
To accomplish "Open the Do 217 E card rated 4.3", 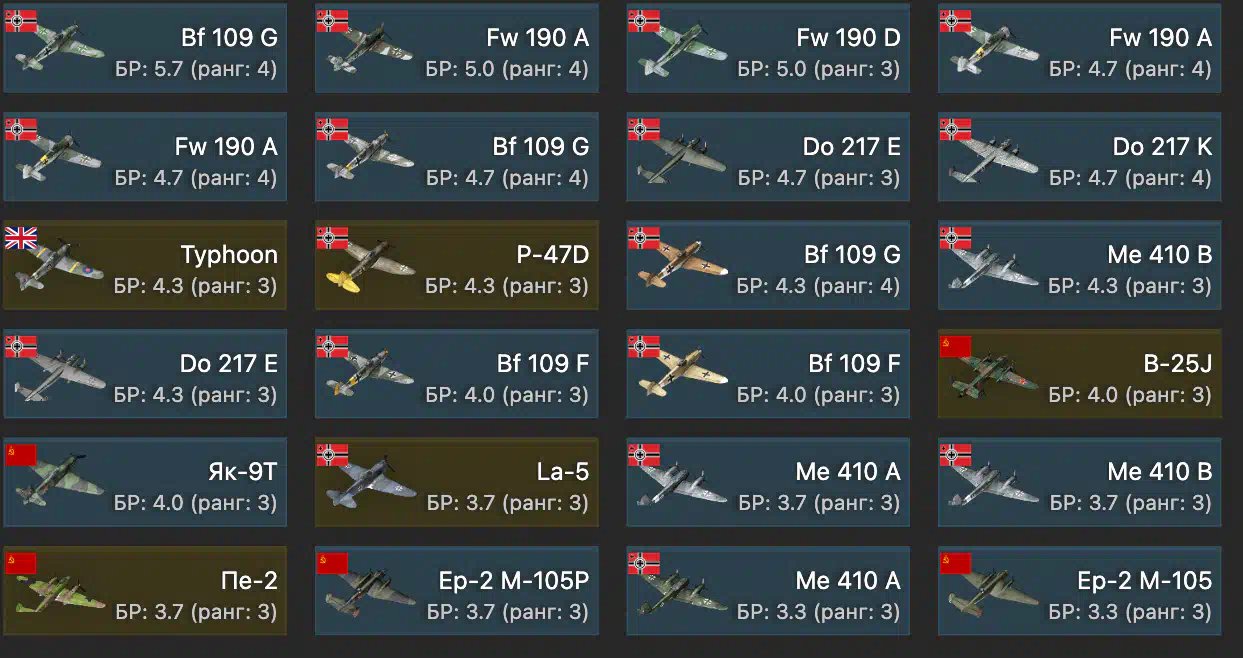I will 145,374.
